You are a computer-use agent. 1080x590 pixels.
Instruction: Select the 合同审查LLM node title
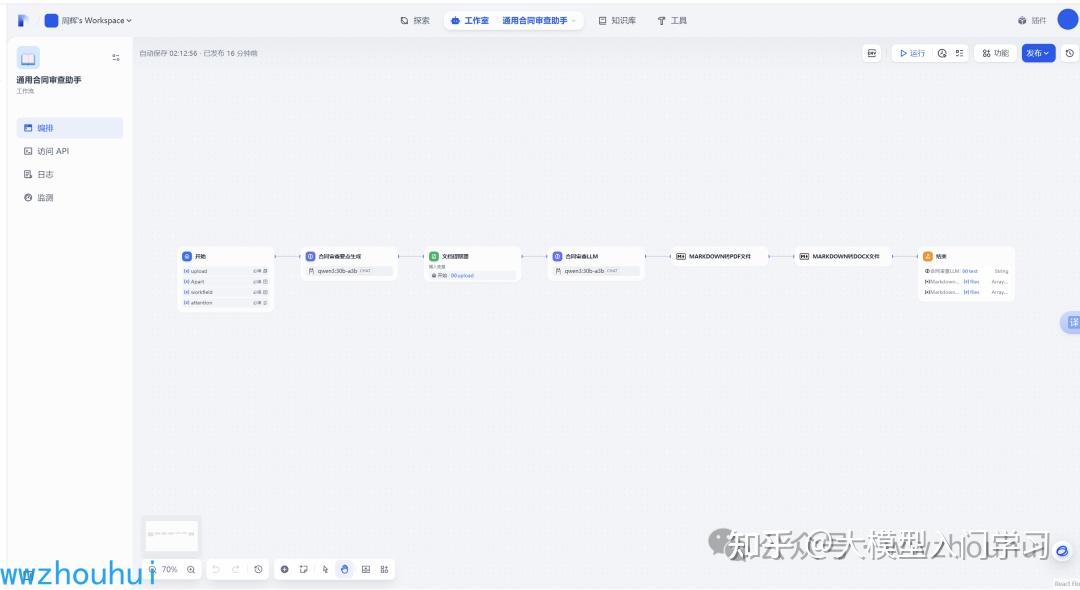click(582, 256)
